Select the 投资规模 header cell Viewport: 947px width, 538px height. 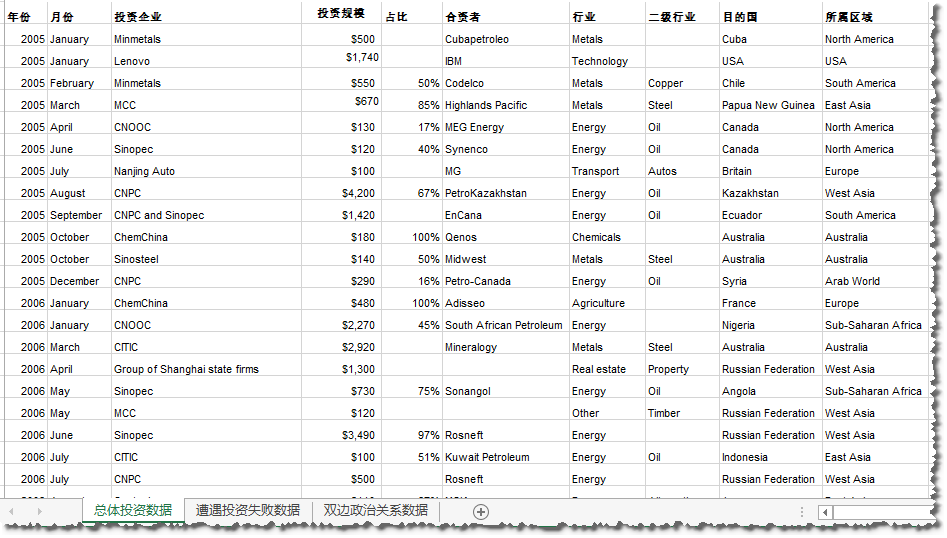tap(341, 13)
